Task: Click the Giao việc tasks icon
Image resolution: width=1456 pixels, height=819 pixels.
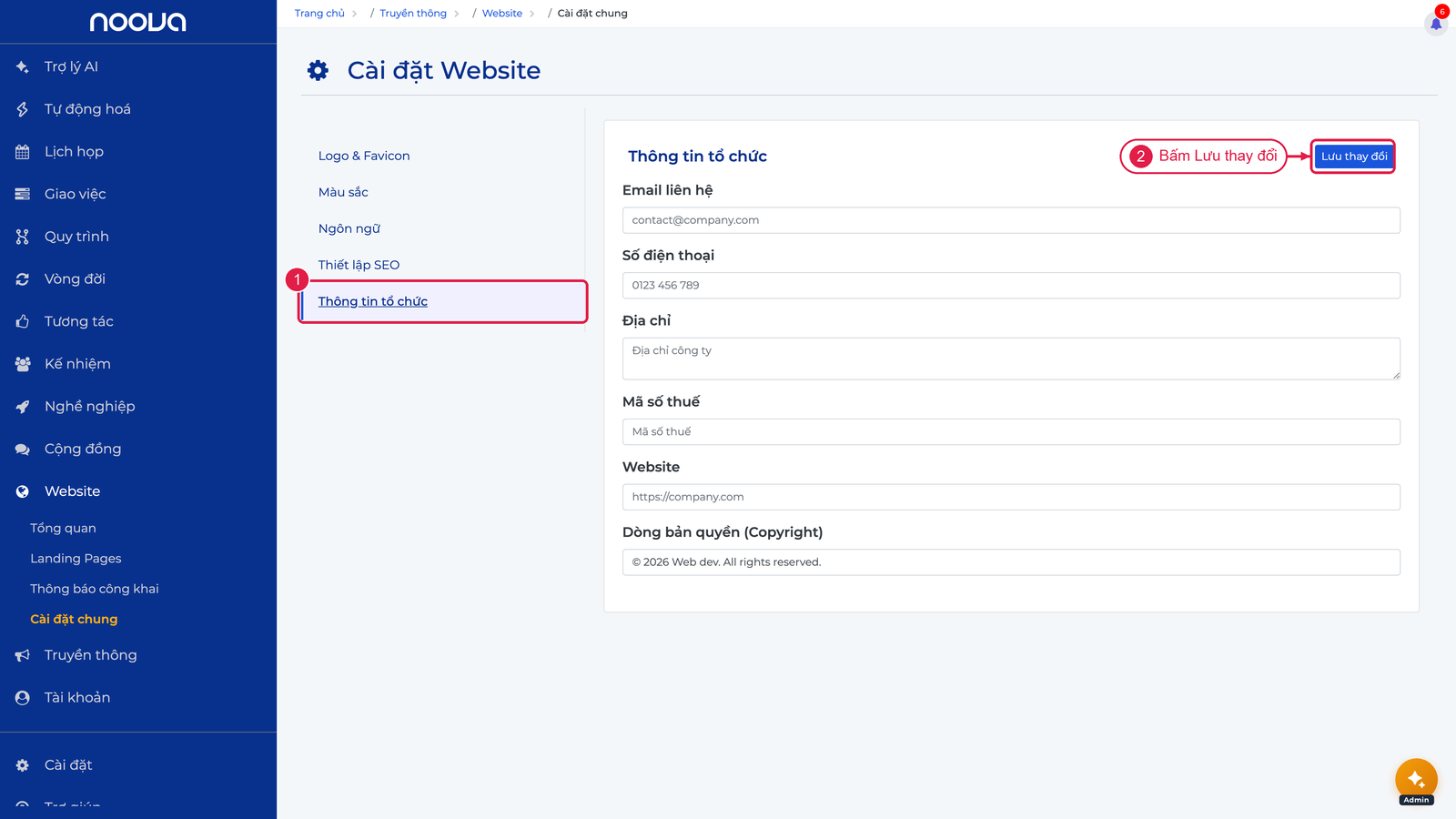Action: tap(22, 194)
